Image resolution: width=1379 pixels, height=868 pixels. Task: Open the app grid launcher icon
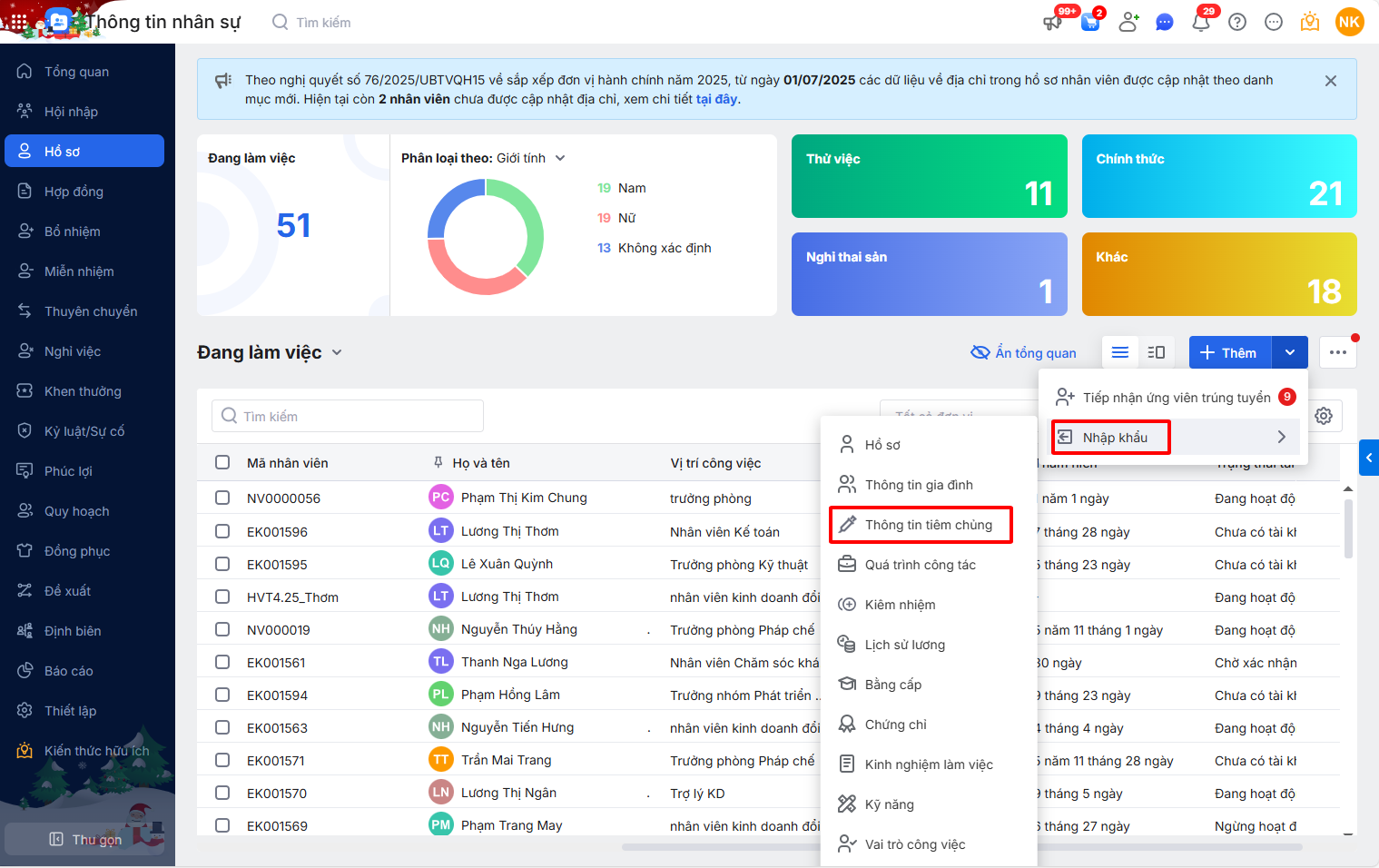18,22
